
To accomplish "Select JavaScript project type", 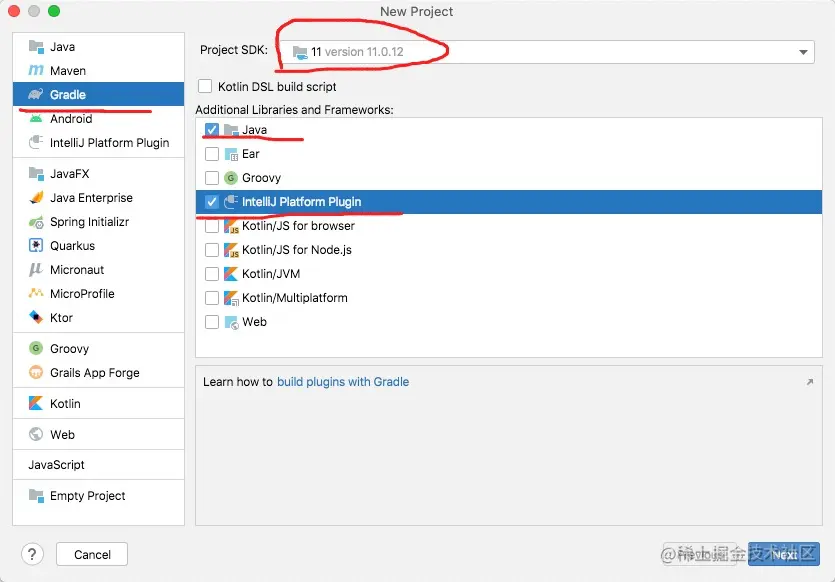I will pos(99,465).
